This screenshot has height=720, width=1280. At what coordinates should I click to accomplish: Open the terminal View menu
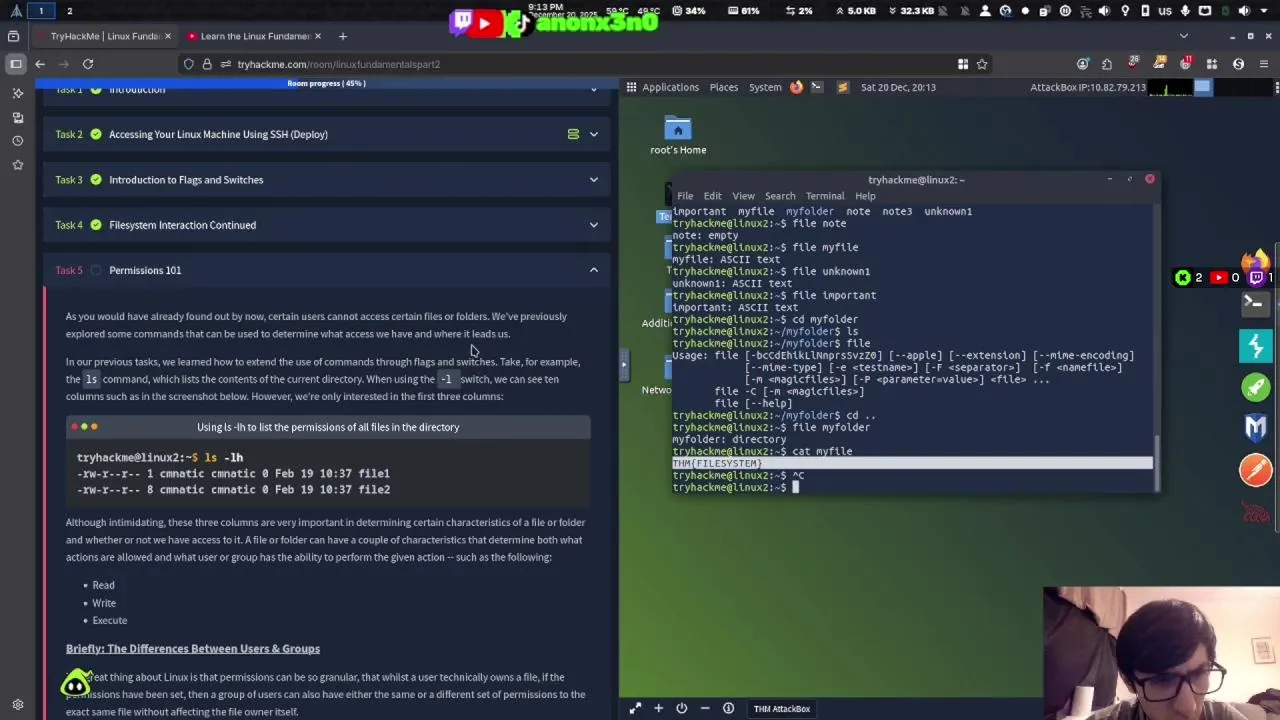tap(743, 196)
